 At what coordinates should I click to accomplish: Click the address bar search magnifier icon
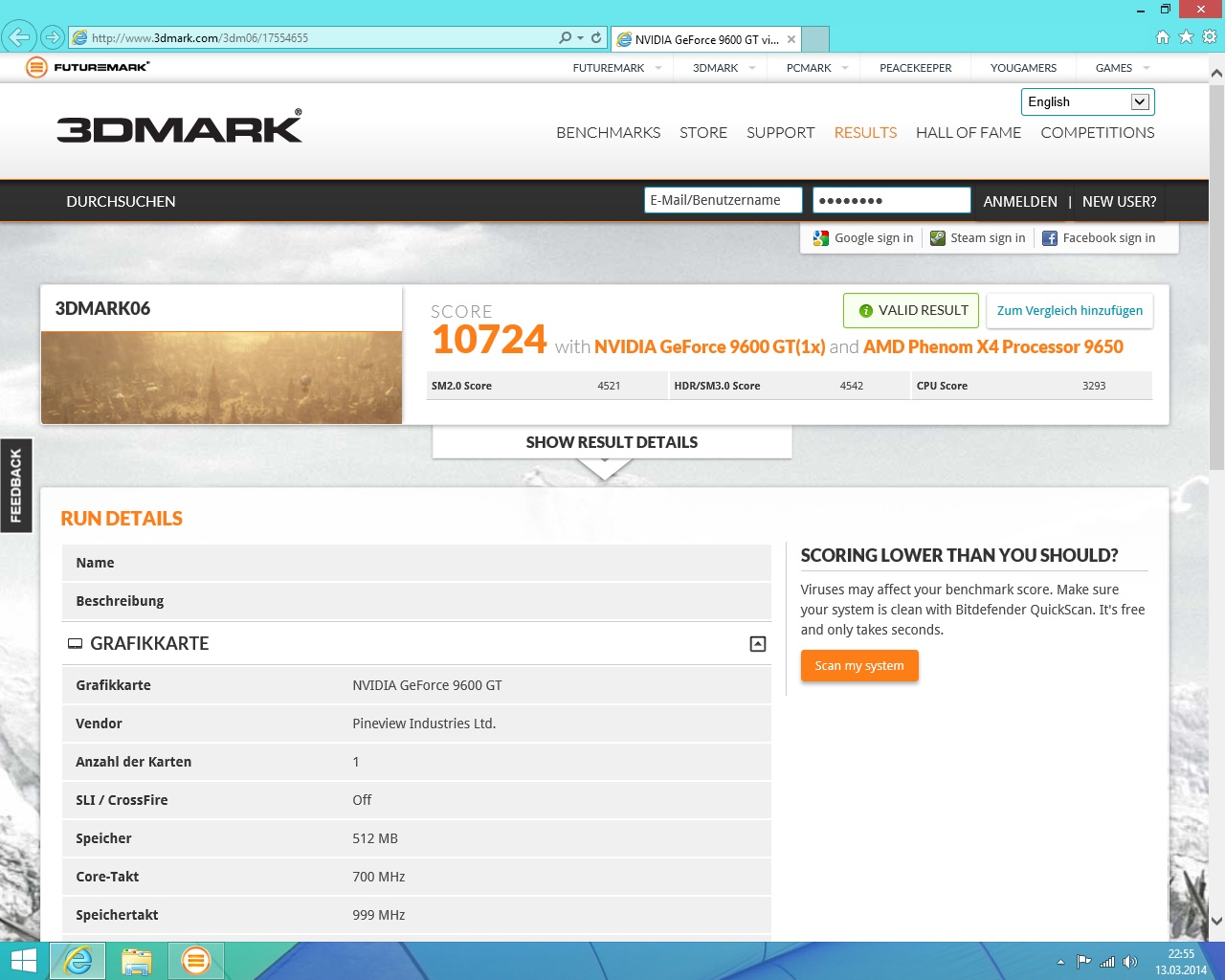click(x=565, y=37)
